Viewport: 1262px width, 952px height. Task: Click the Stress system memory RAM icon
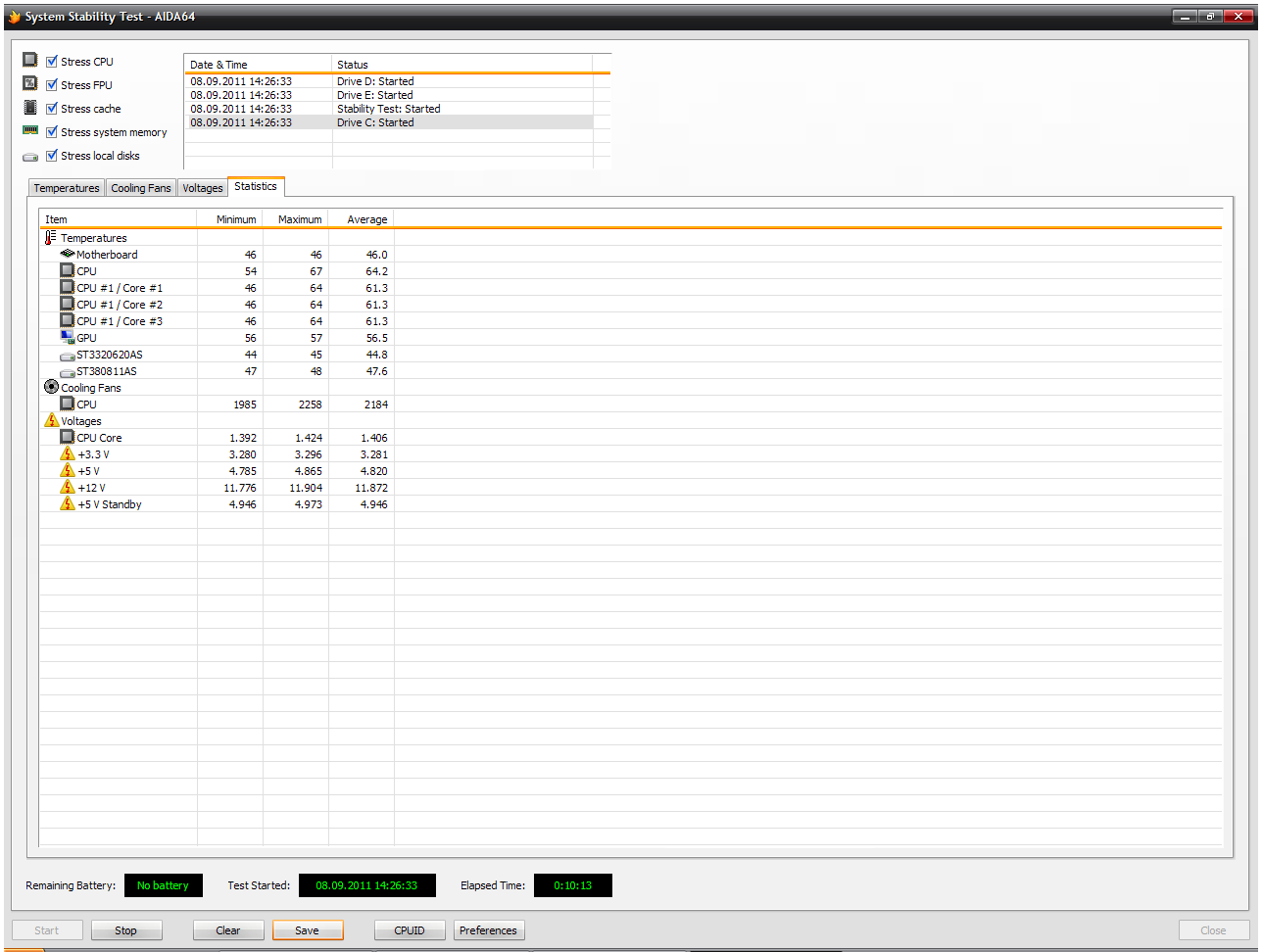click(30, 131)
